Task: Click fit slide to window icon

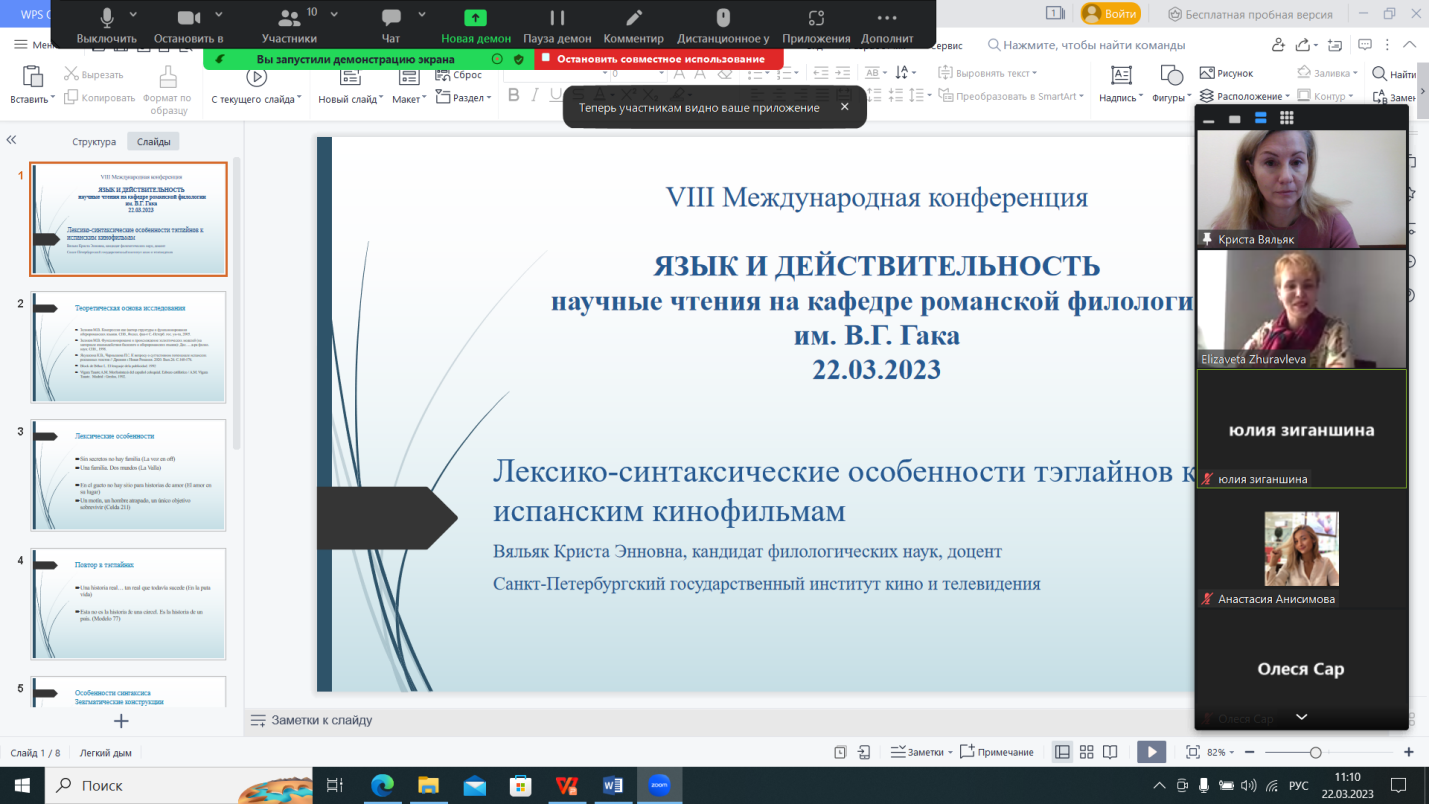Action: [1192, 752]
